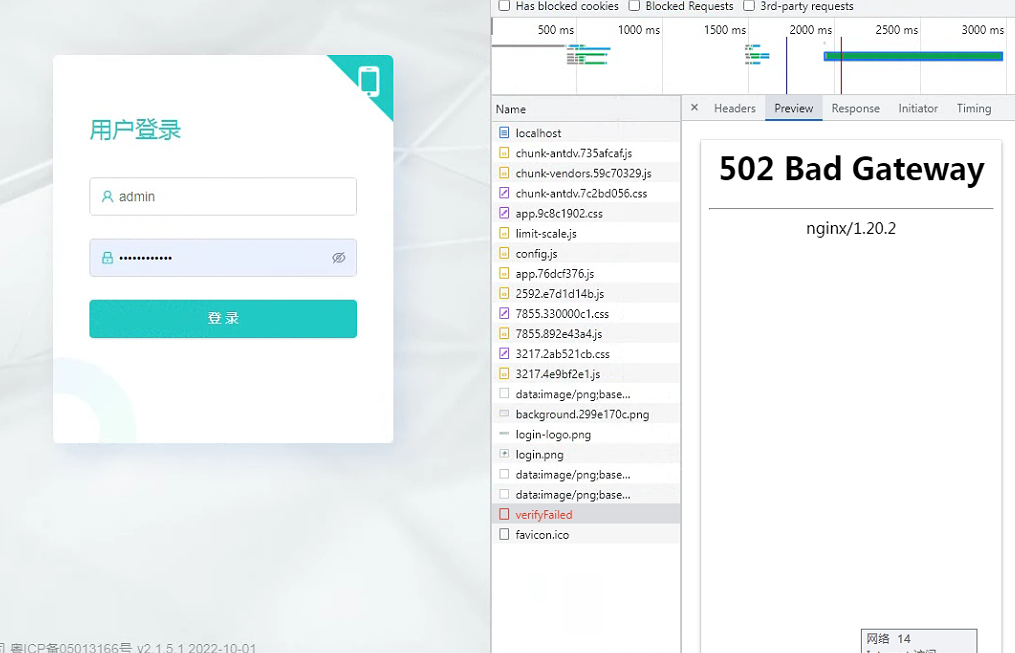The width and height of the screenshot is (1015, 653).
Task: Select the failed verifyFailed request
Action: pyautogui.click(x=544, y=515)
